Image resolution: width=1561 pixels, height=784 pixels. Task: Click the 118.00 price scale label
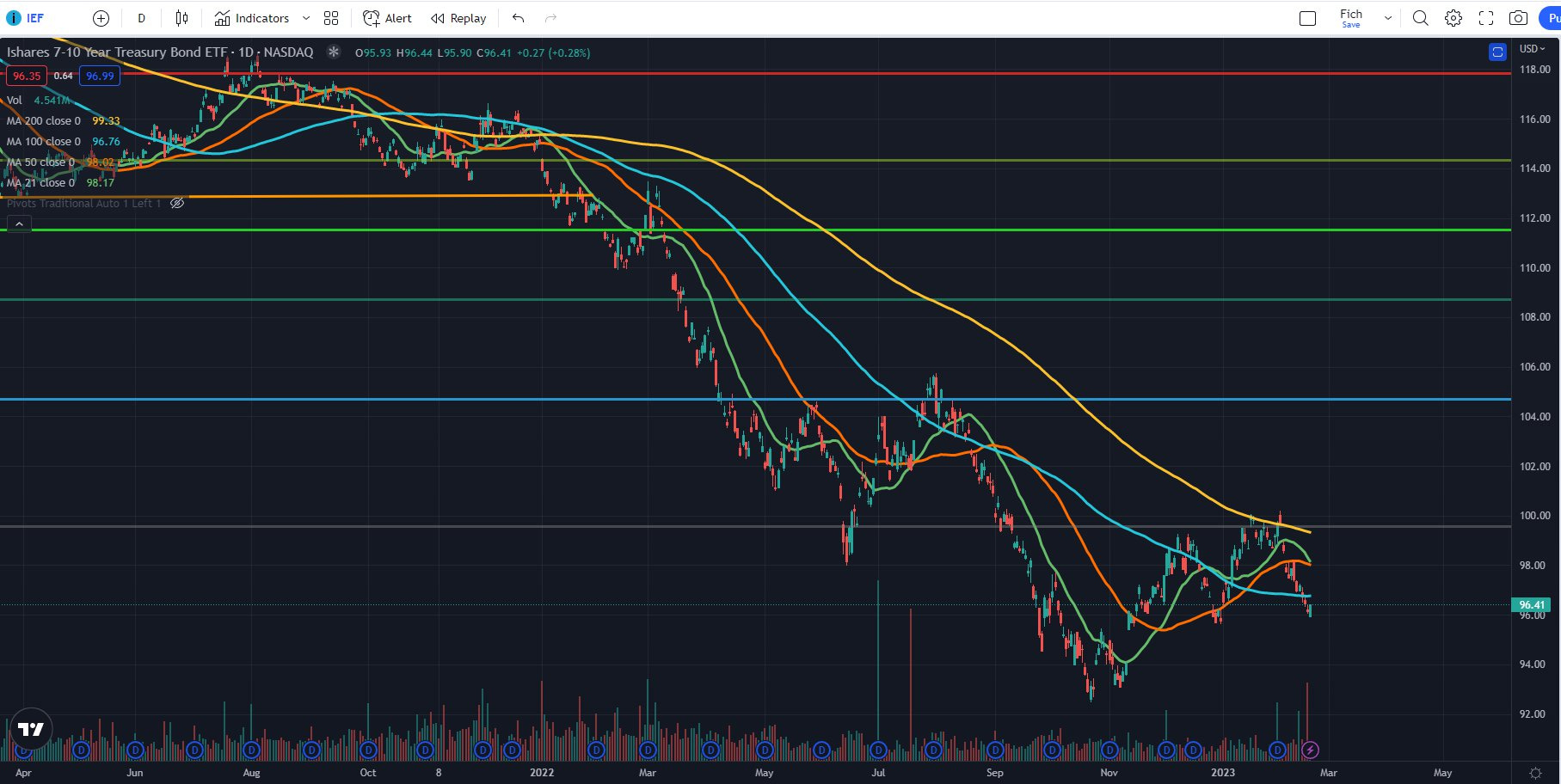pos(1534,70)
